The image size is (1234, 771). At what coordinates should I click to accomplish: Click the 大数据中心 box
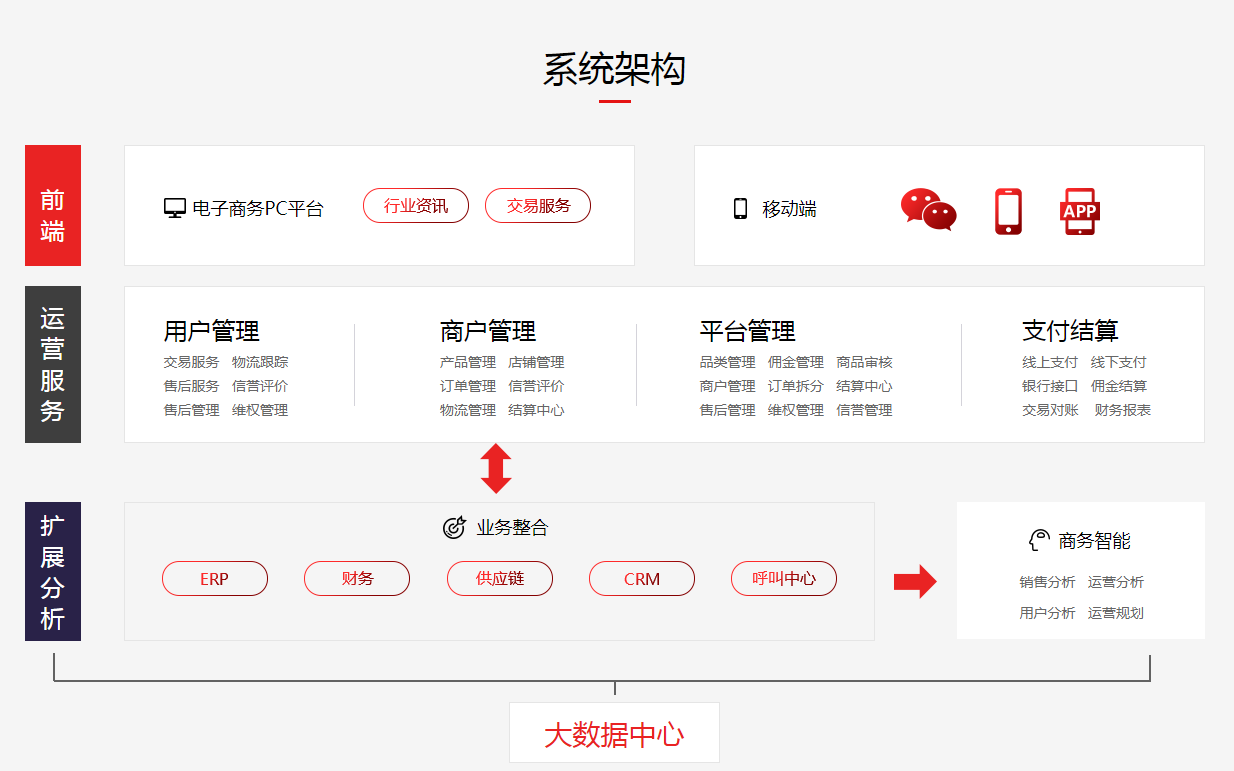(614, 734)
